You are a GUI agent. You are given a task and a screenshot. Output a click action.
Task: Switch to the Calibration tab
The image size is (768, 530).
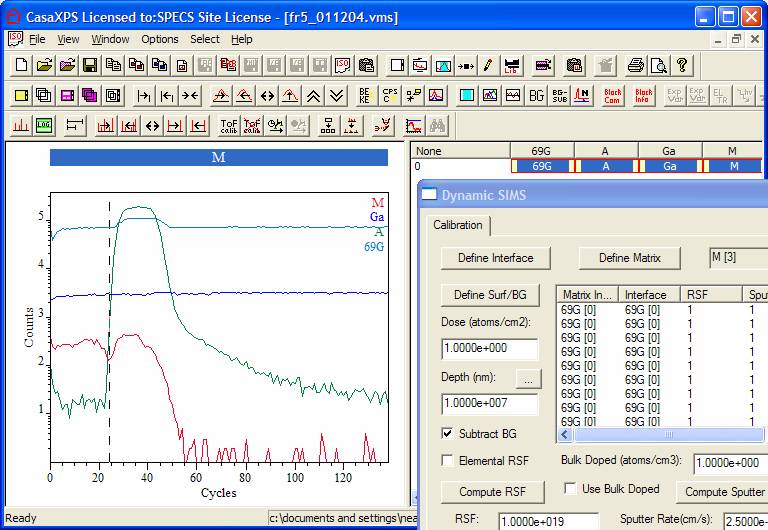(x=458, y=225)
